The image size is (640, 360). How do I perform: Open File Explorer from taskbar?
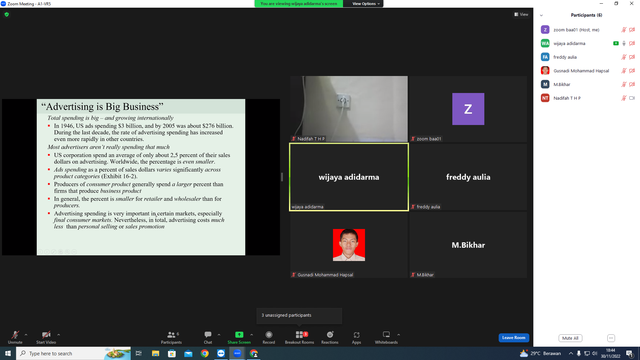155,353
